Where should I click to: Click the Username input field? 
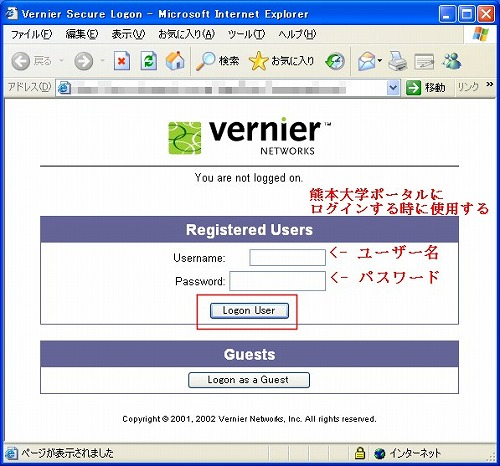(287, 258)
